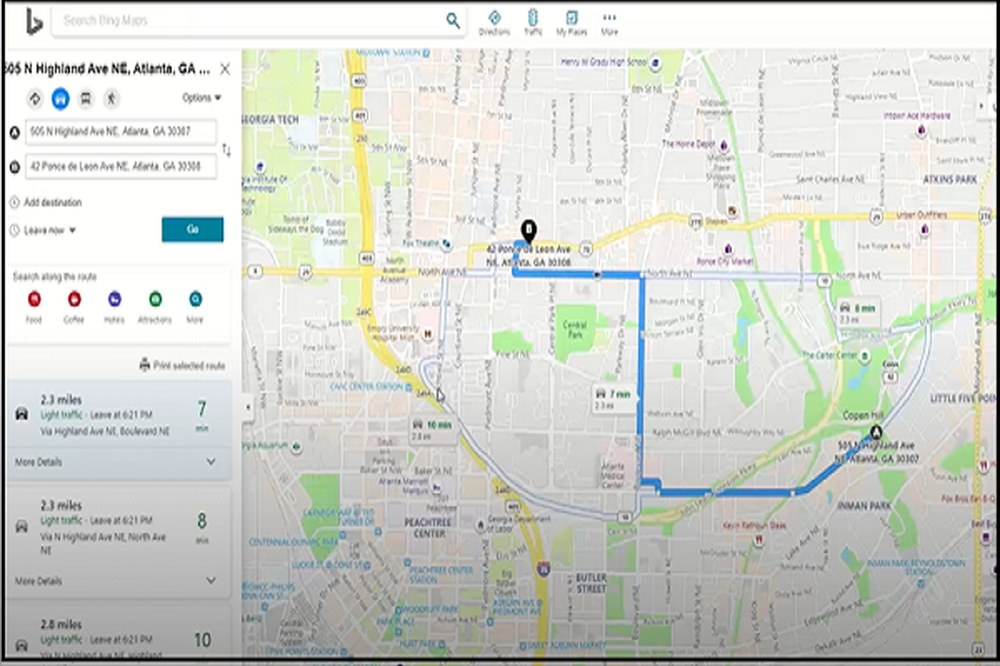This screenshot has height=666, width=1000.
Task: Choose the walking directions mode
Action: pos(112,98)
